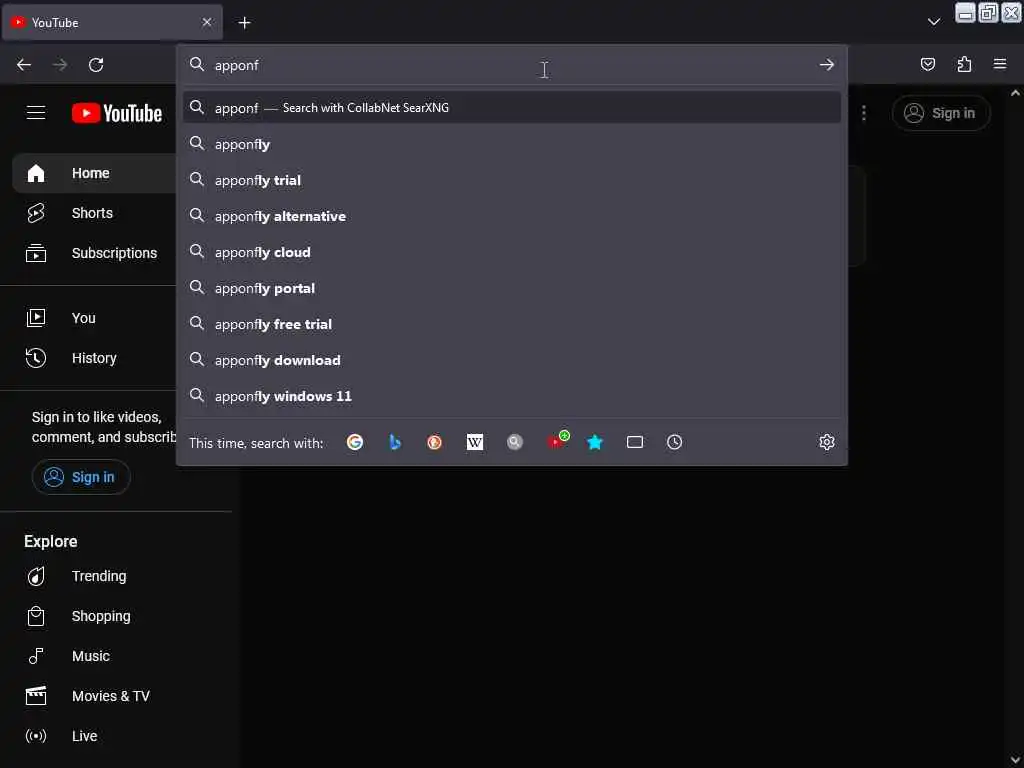Viewport: 1024px width, 768px height.
Task: Search bookmarks using the blue star icon
Action: pos(595,442)
